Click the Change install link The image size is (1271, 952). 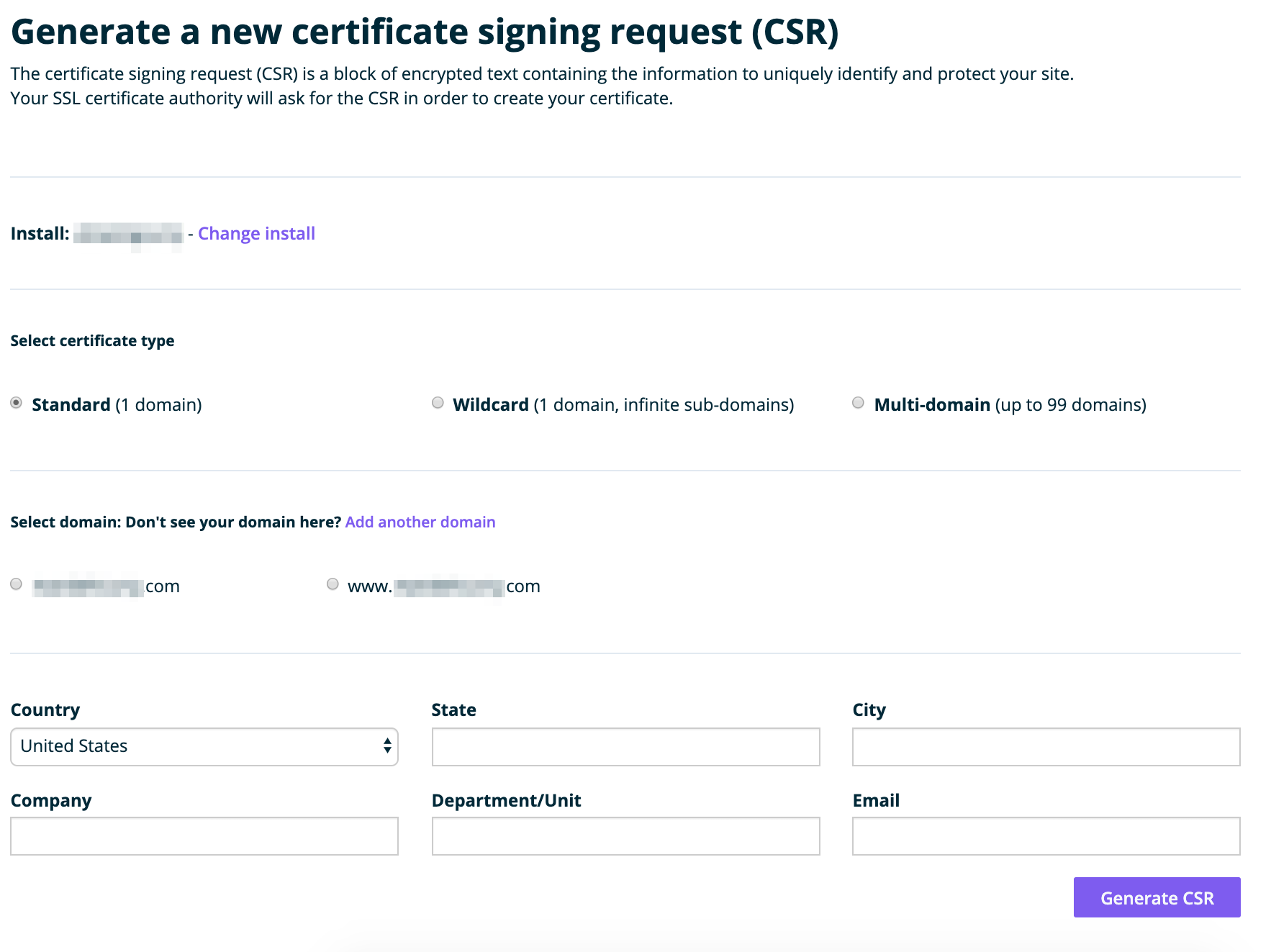coord(256,234)
